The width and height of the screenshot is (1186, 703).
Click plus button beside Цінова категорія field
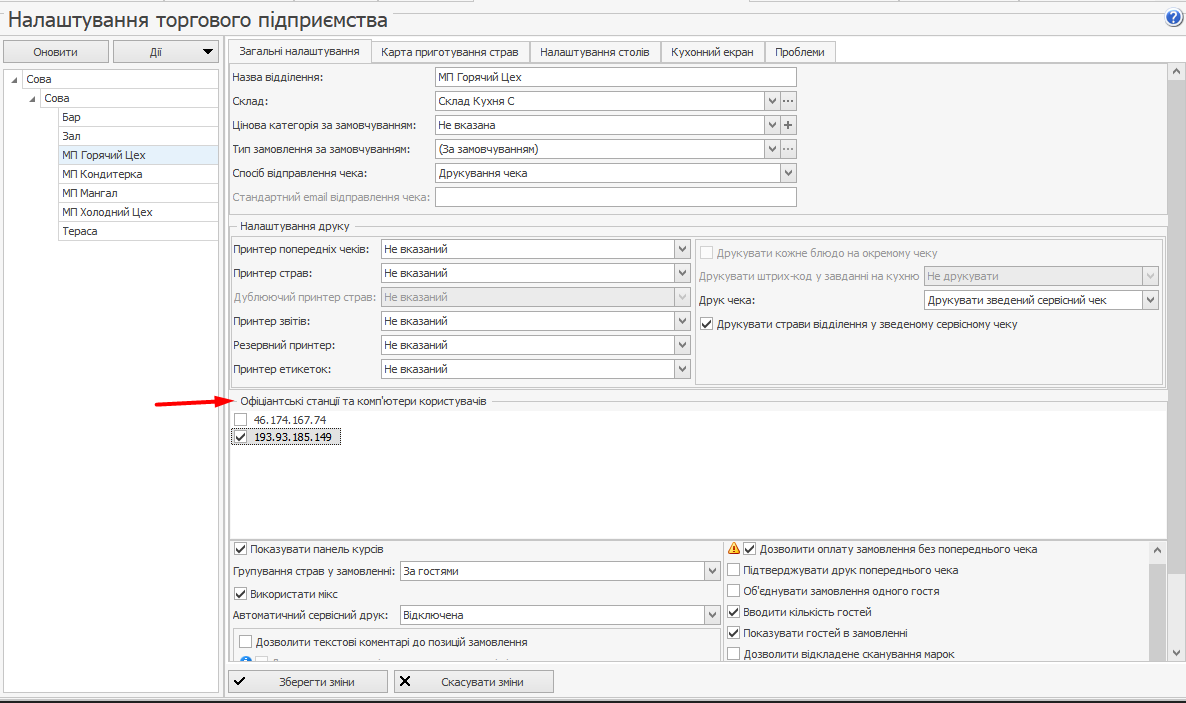[788, 125]
